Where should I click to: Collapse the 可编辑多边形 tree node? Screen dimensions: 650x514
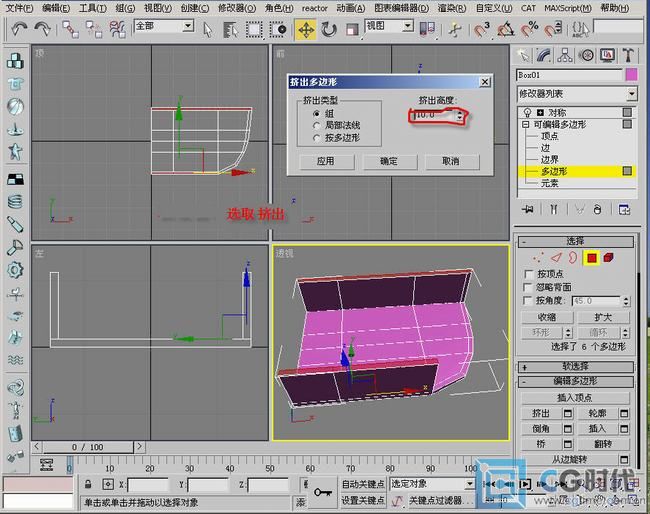(x=526, y=124)
